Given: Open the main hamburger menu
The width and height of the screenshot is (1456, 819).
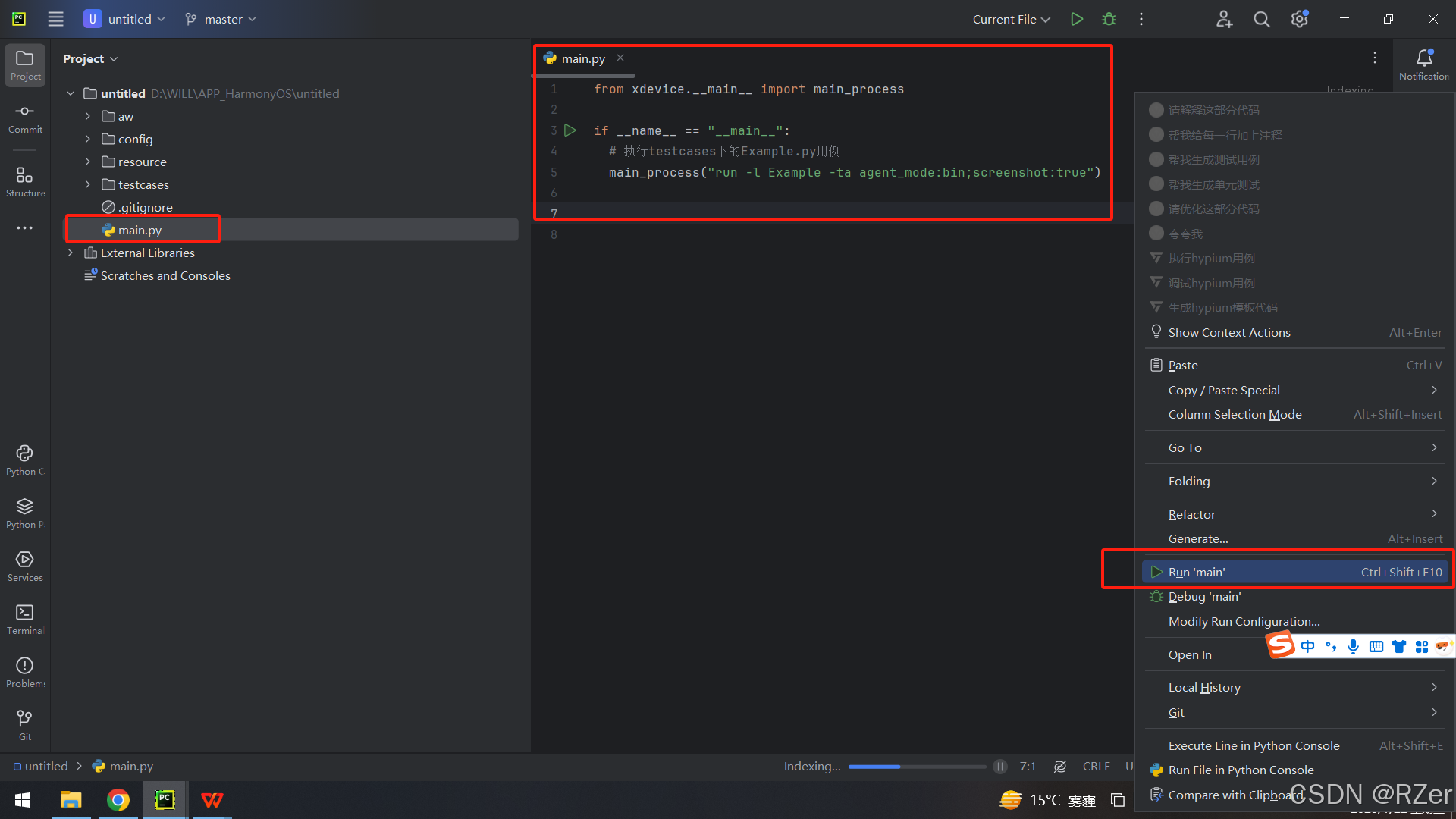Looking at the screenshot, I should pos(55,19).
